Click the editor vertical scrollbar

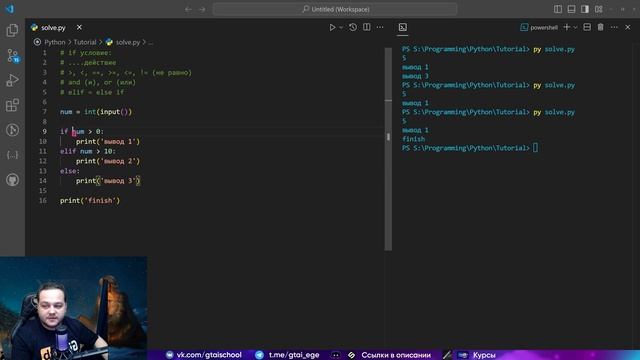tap(388, 149)
